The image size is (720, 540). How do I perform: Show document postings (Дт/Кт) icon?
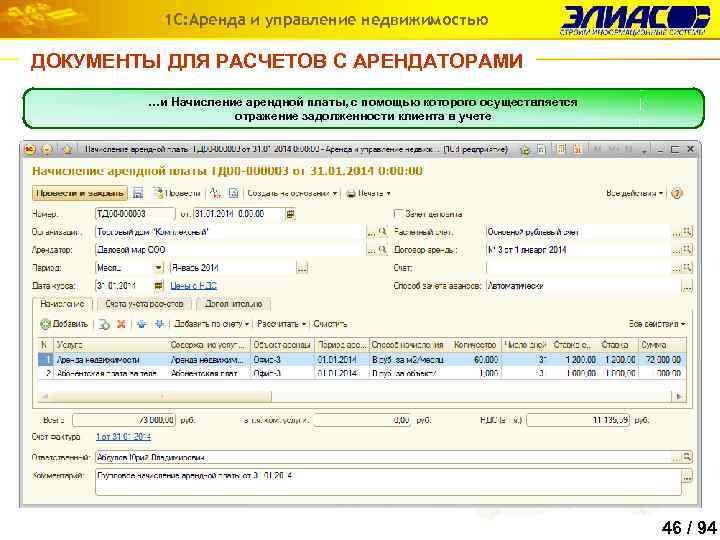215,193
